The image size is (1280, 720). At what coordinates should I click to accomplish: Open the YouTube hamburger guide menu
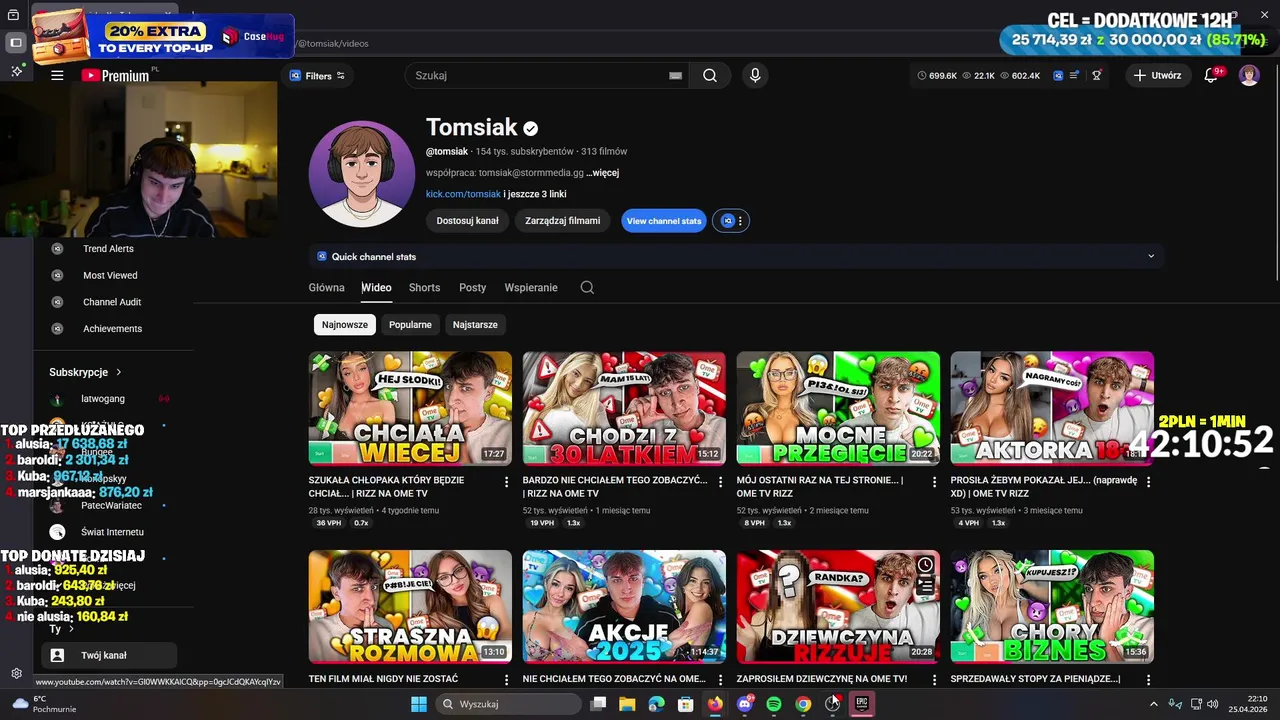57,75
